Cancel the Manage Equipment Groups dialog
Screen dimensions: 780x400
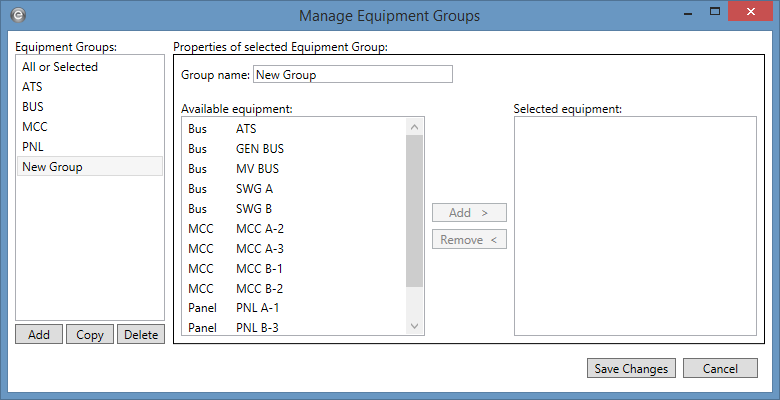720,369
